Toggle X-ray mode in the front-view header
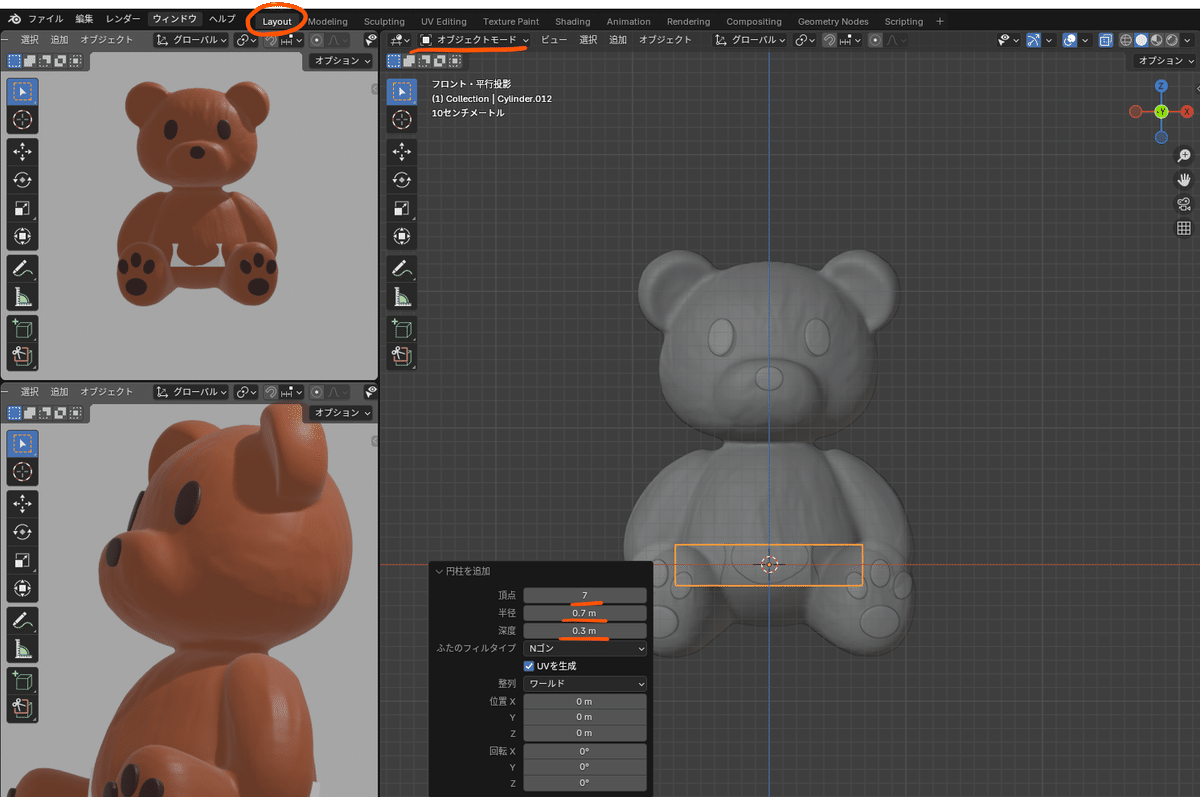The height and width of the screenshot is (797, 1200). pyautogui.click(x=1105, y=40)
